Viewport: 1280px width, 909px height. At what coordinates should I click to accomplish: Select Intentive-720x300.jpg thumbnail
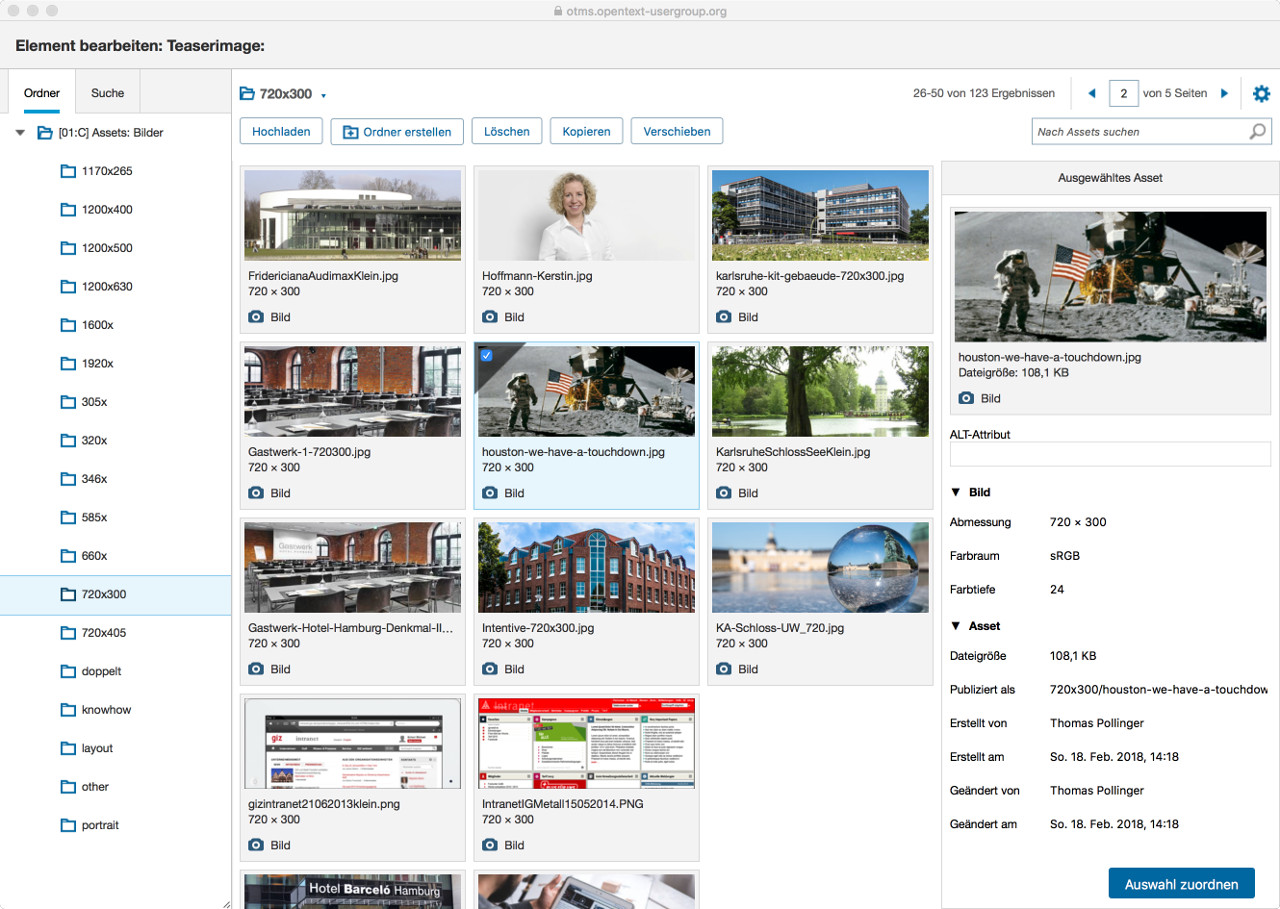click(x=586, y=567)
